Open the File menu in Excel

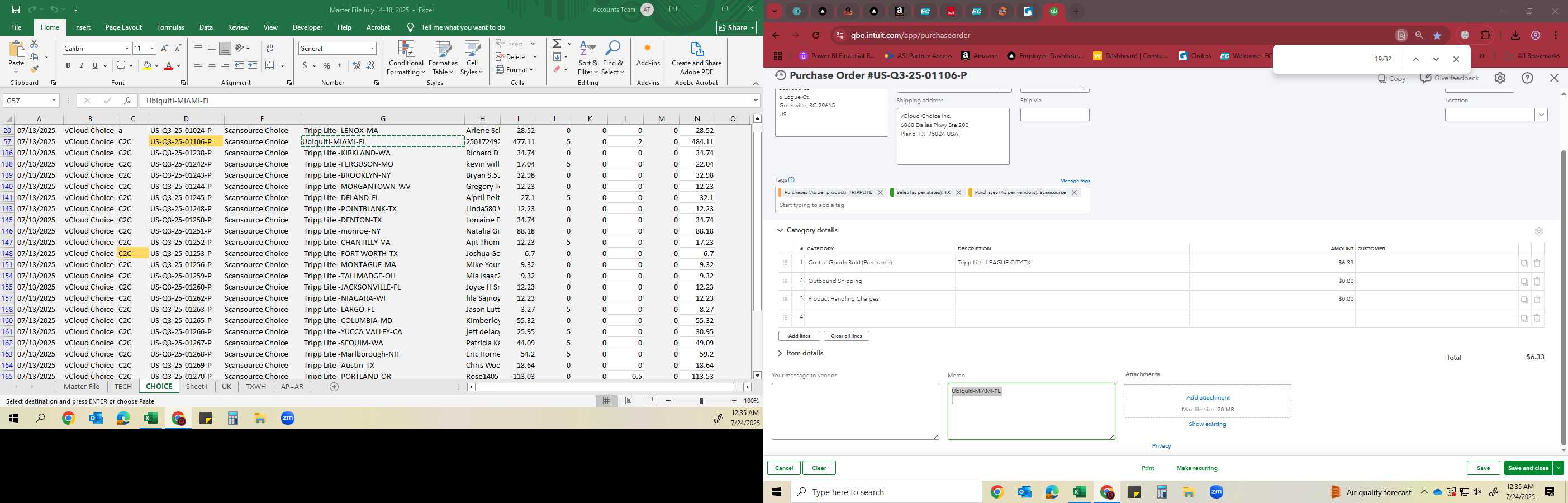(16, 27)
